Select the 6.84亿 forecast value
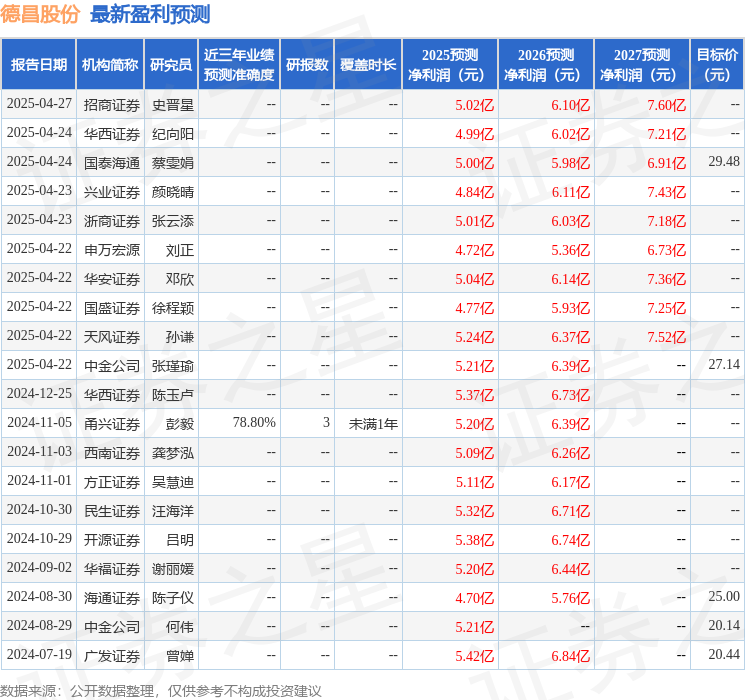 (571, 656)
